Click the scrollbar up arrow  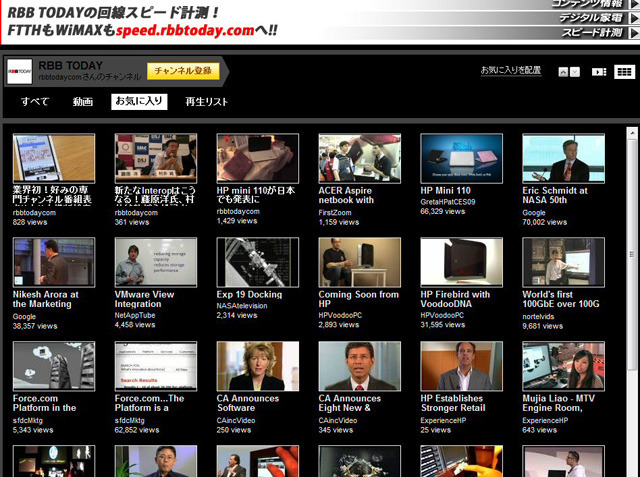click(632, 133)
